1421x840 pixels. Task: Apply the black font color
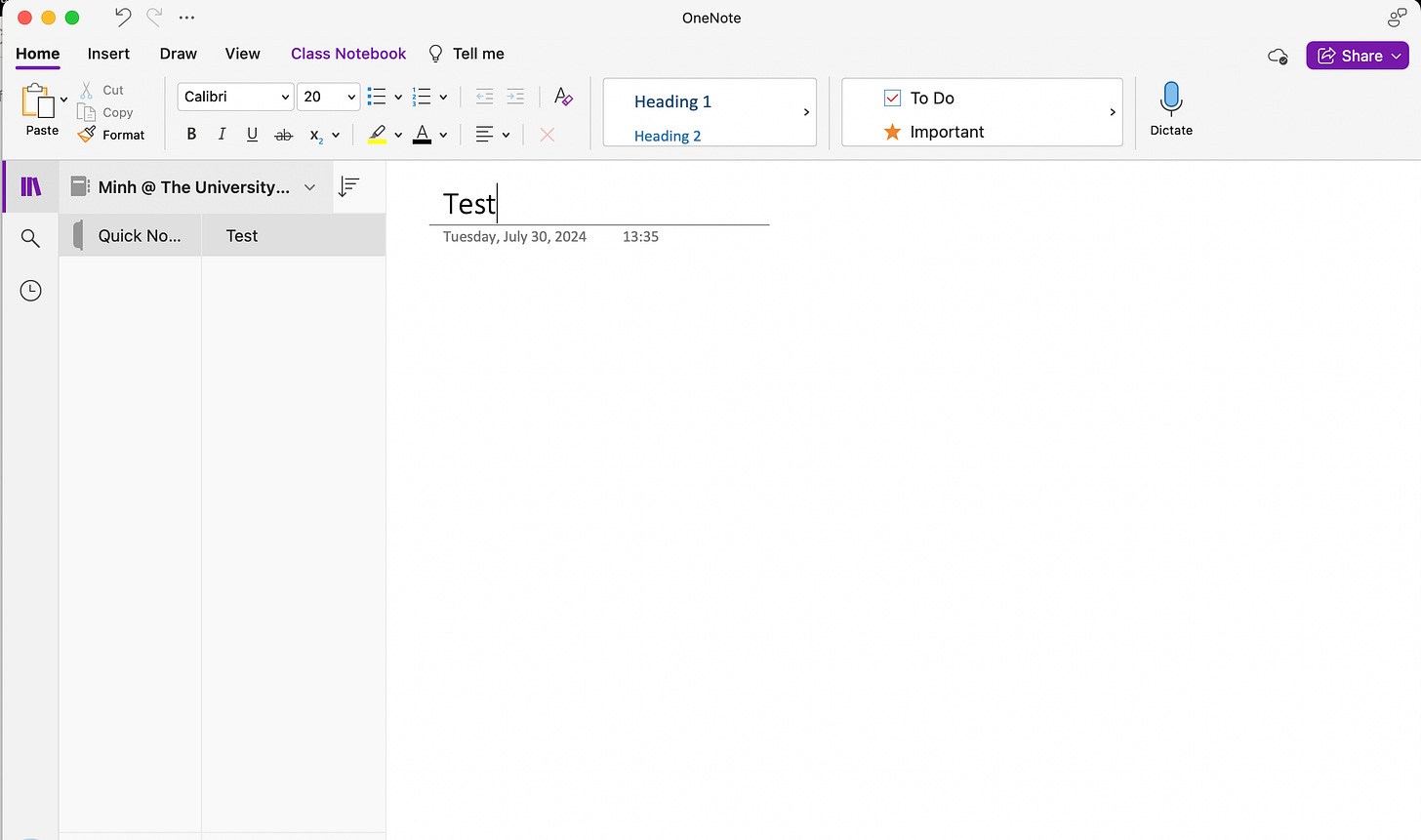422,135
